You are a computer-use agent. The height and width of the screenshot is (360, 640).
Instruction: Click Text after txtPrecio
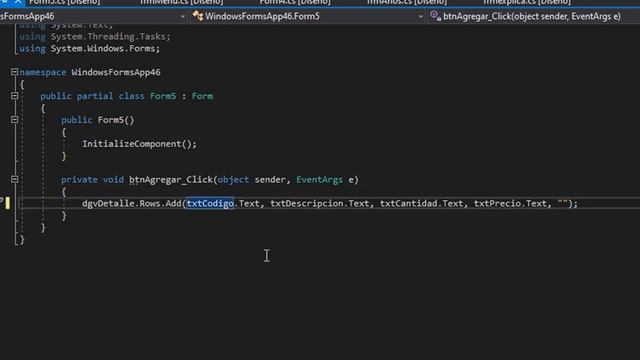tap(536, 203)
